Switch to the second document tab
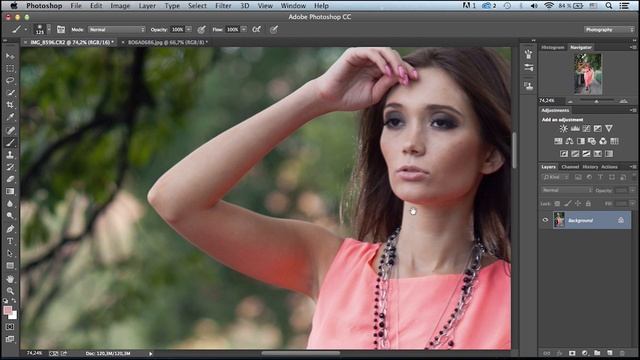This screenshot has width=640, height=360. [x=167, y=42]
